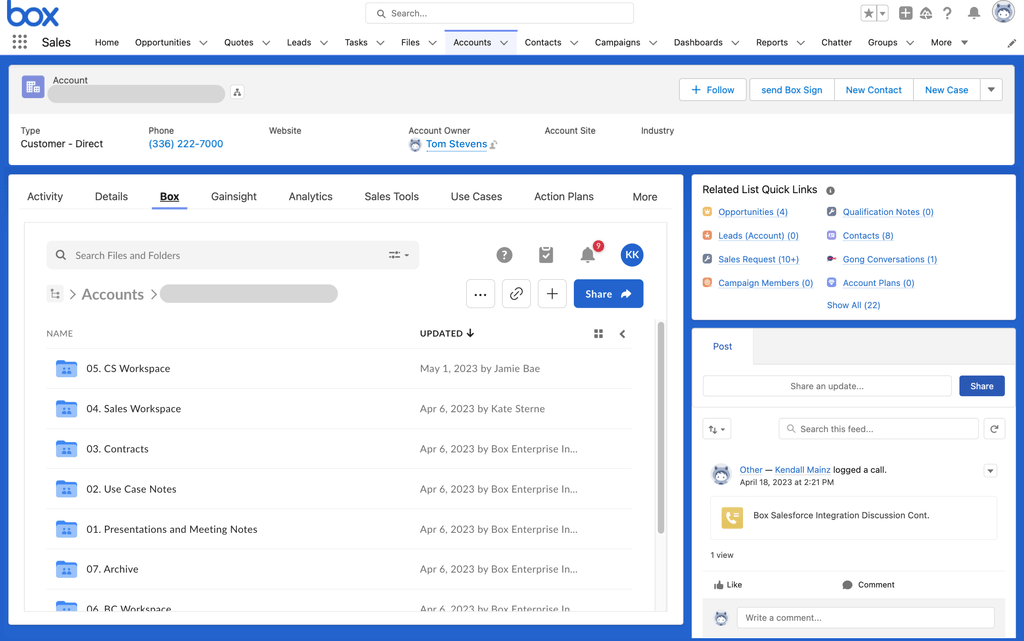This screenshot has width=1024, height=641.
Task: Open the More nav menu
Action: coord(949,42)
